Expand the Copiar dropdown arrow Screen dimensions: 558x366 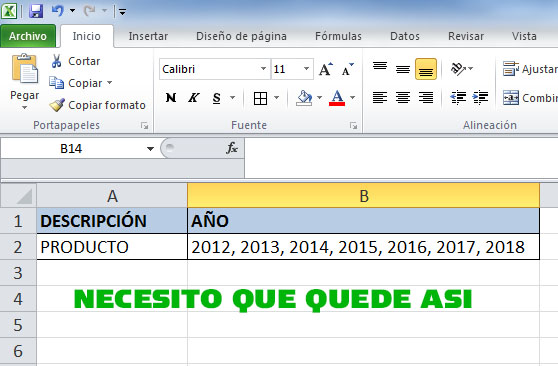pos(109,83)
